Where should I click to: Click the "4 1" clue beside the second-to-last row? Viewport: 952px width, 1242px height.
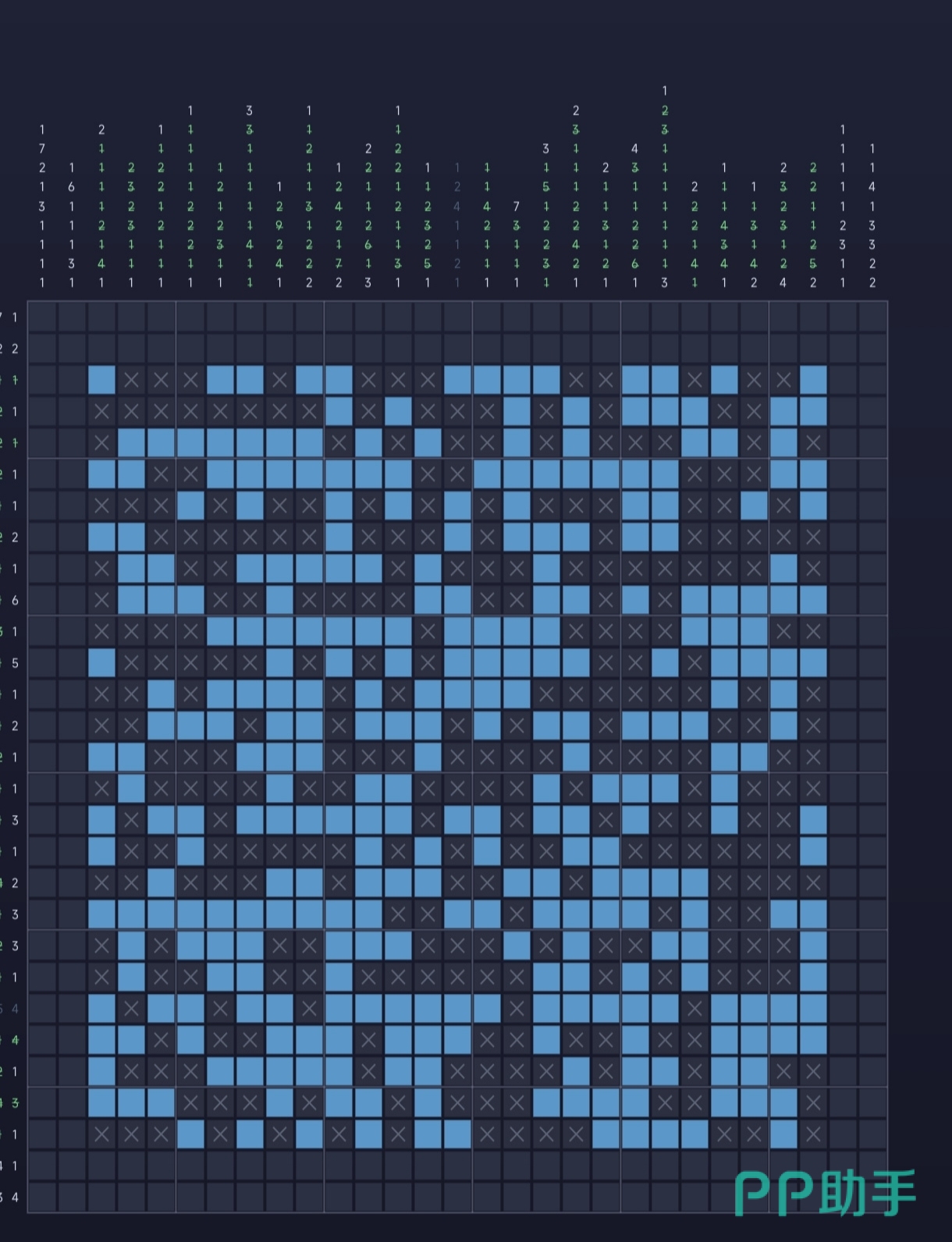point(9,1166)
